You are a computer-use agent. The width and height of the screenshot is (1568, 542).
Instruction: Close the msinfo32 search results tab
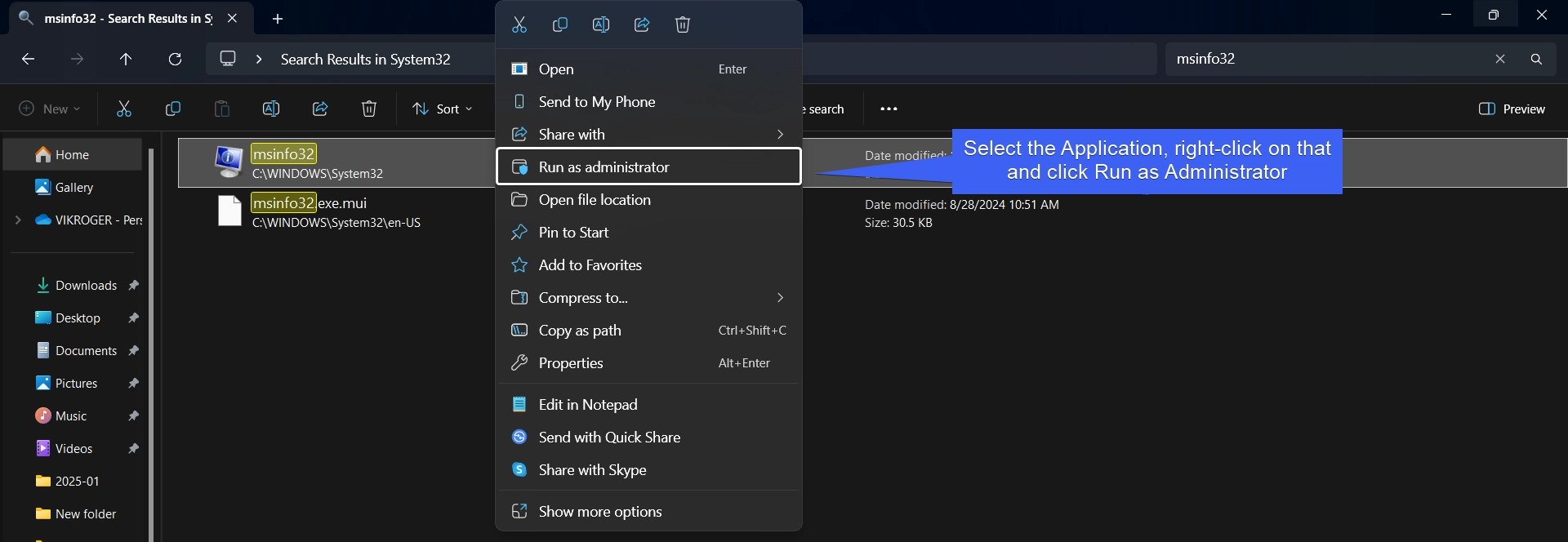[233, 18]
